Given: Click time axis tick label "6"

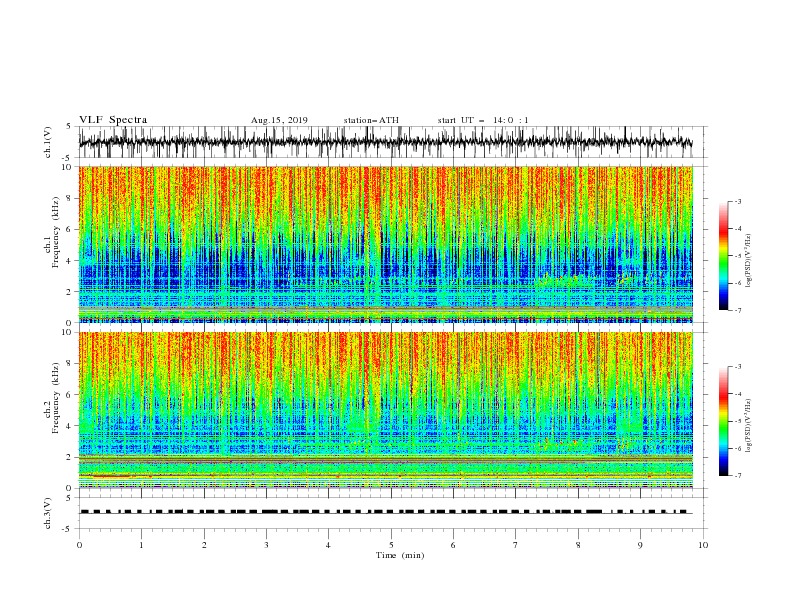Looking at the screenshot, I should click(453, 545).
